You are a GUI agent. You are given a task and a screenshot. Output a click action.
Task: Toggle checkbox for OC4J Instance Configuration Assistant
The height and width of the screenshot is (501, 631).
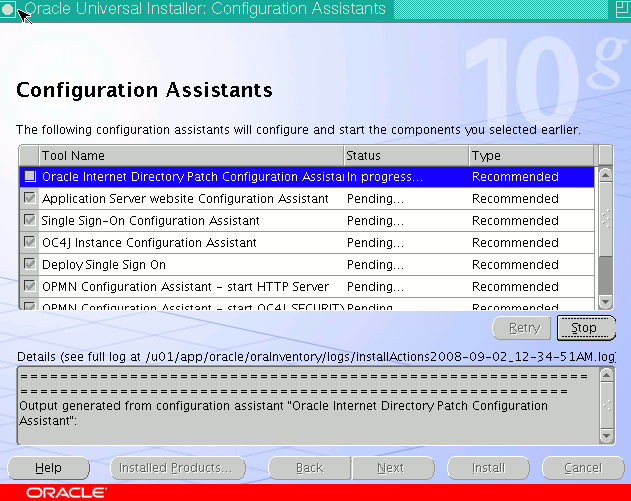pos(30,242)
